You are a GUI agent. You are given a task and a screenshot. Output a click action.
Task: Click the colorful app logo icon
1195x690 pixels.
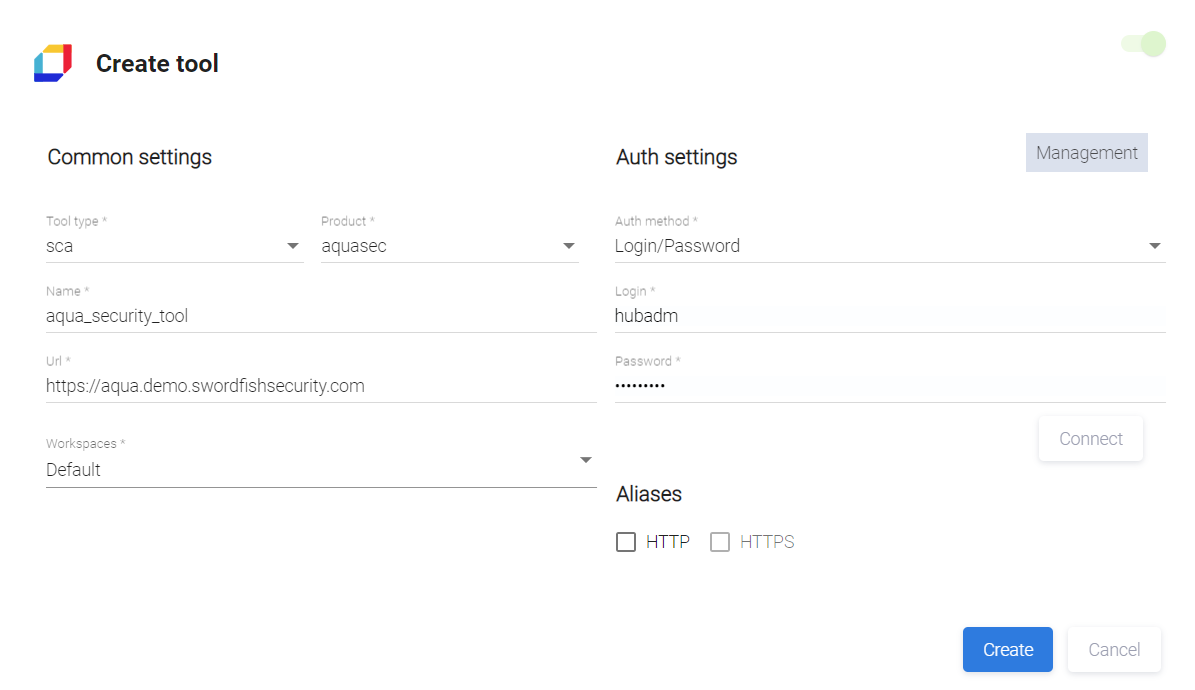[x=53, y=63]
